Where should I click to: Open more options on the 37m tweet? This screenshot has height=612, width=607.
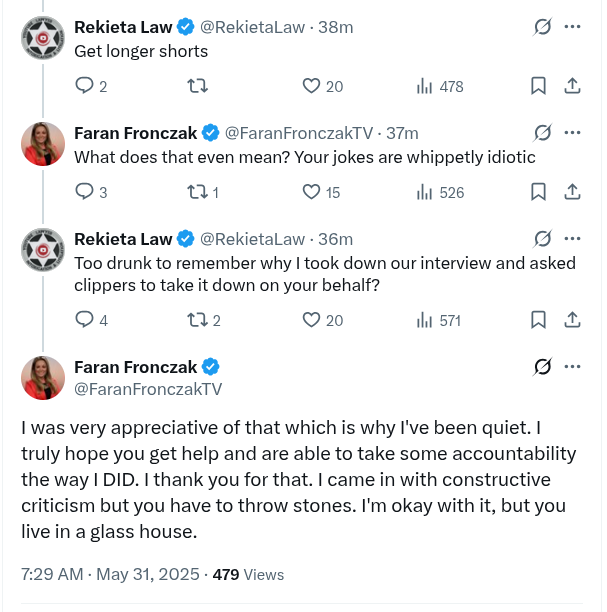tap(572, 133)
